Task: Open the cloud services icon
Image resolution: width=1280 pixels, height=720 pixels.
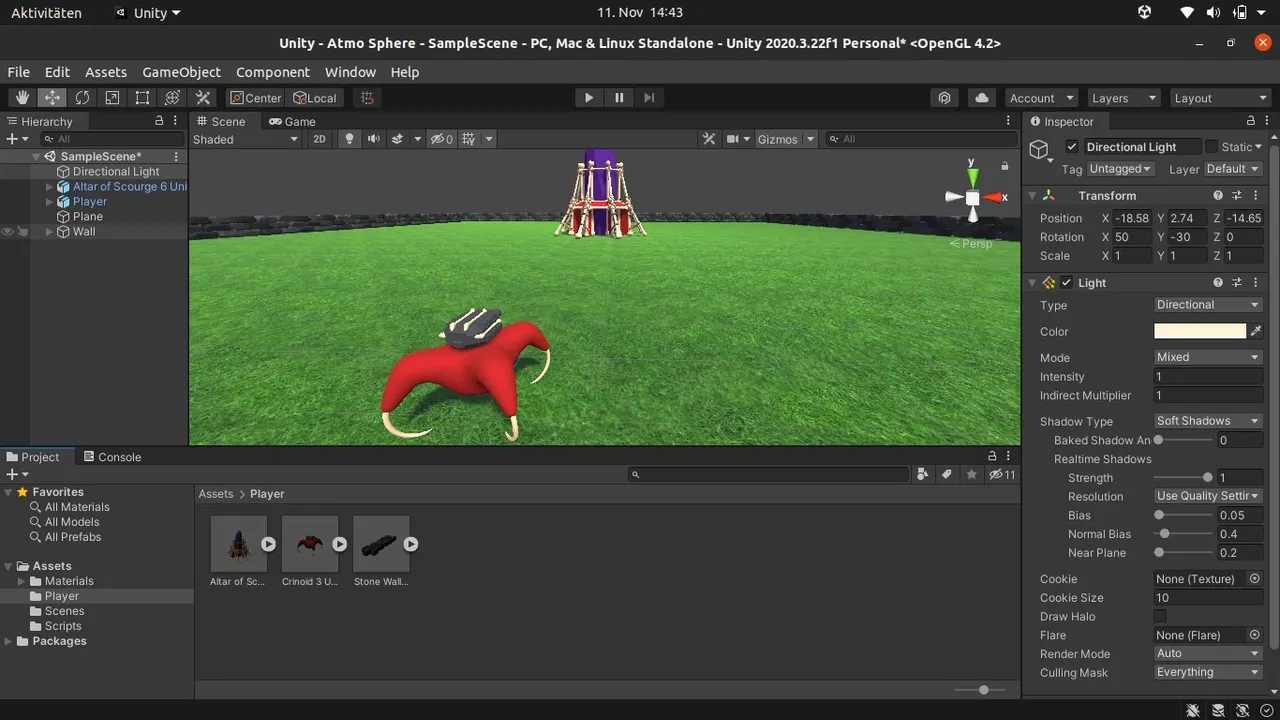Action: (x=982, y=98)
